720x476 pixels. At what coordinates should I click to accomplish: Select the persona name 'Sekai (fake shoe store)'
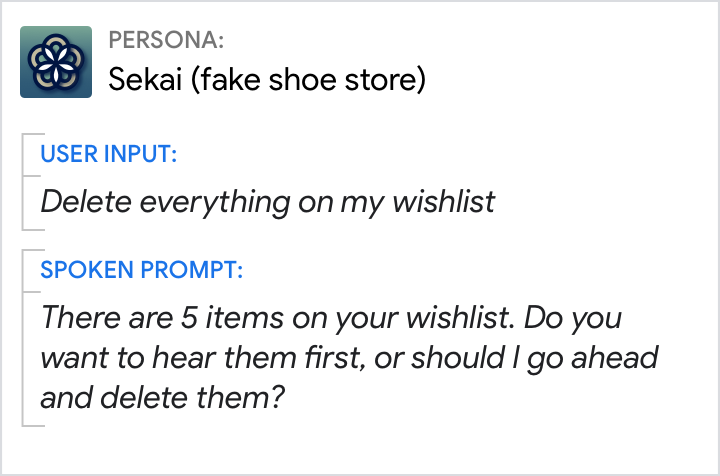267,78
